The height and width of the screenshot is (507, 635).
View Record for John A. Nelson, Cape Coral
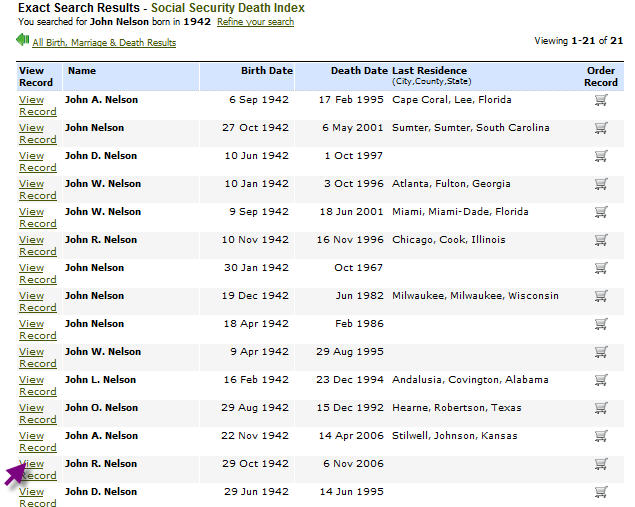pyautogui.click(x=38, y=105)
